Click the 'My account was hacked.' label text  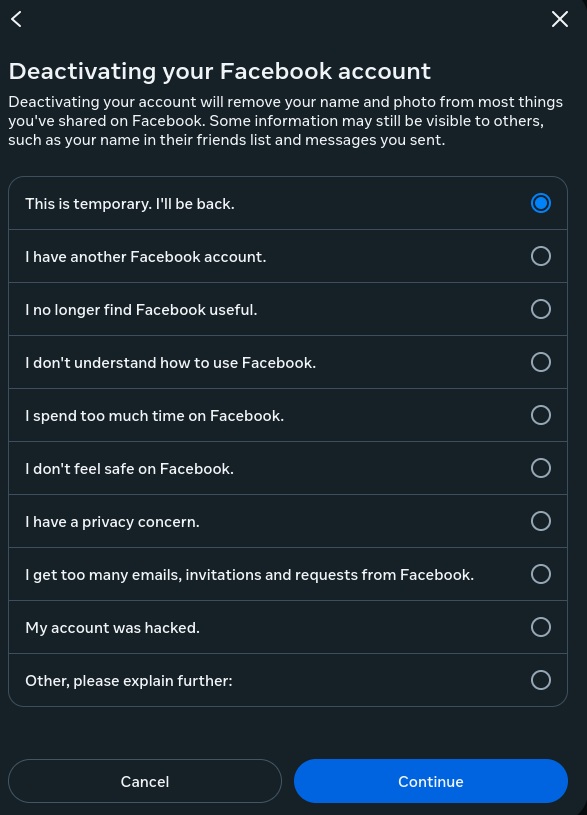click(x=112, y=628)
